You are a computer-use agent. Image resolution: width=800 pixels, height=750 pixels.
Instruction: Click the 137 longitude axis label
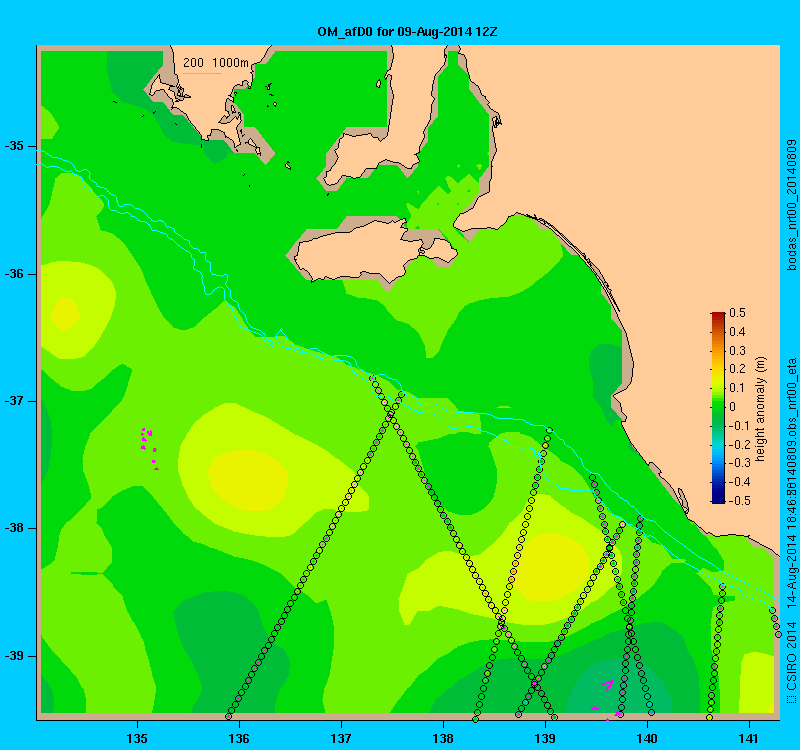coord(341,739)
